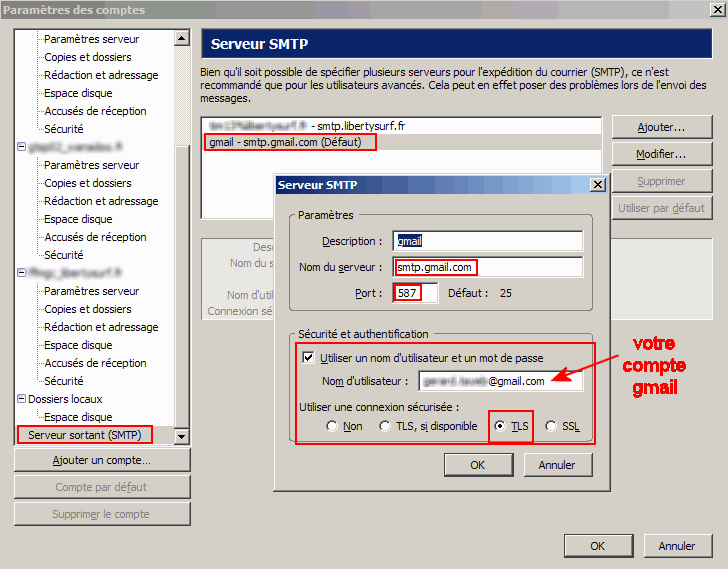The height and width of the screenshot is (569, 728).
Task: Choose the TLS radio button
Action: click(500, 426)
